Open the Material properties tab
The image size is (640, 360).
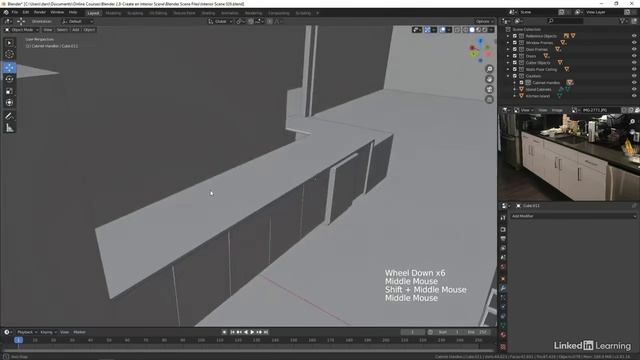(x=503, y=336)
